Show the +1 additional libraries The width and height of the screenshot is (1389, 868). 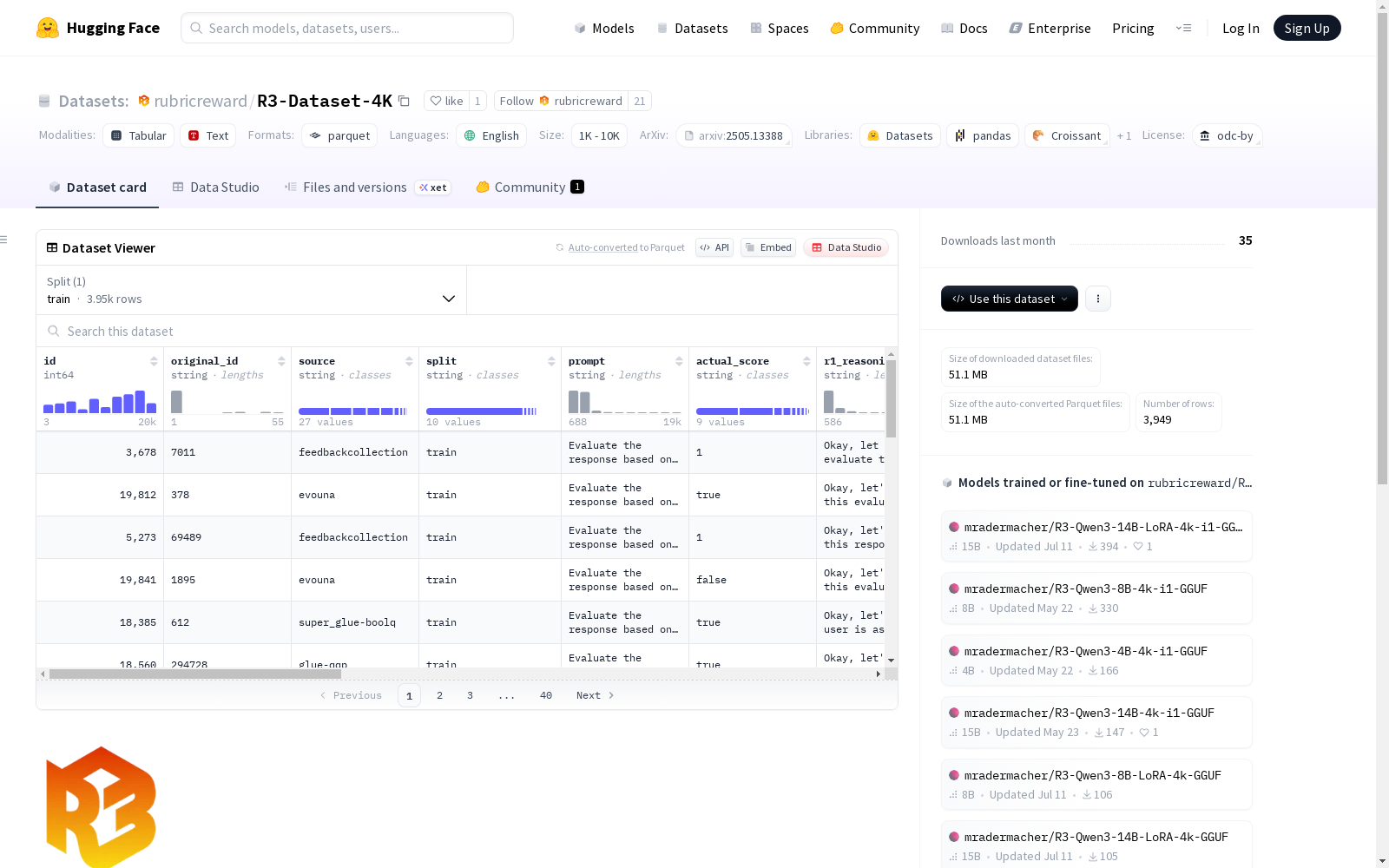pos(1124,135)
